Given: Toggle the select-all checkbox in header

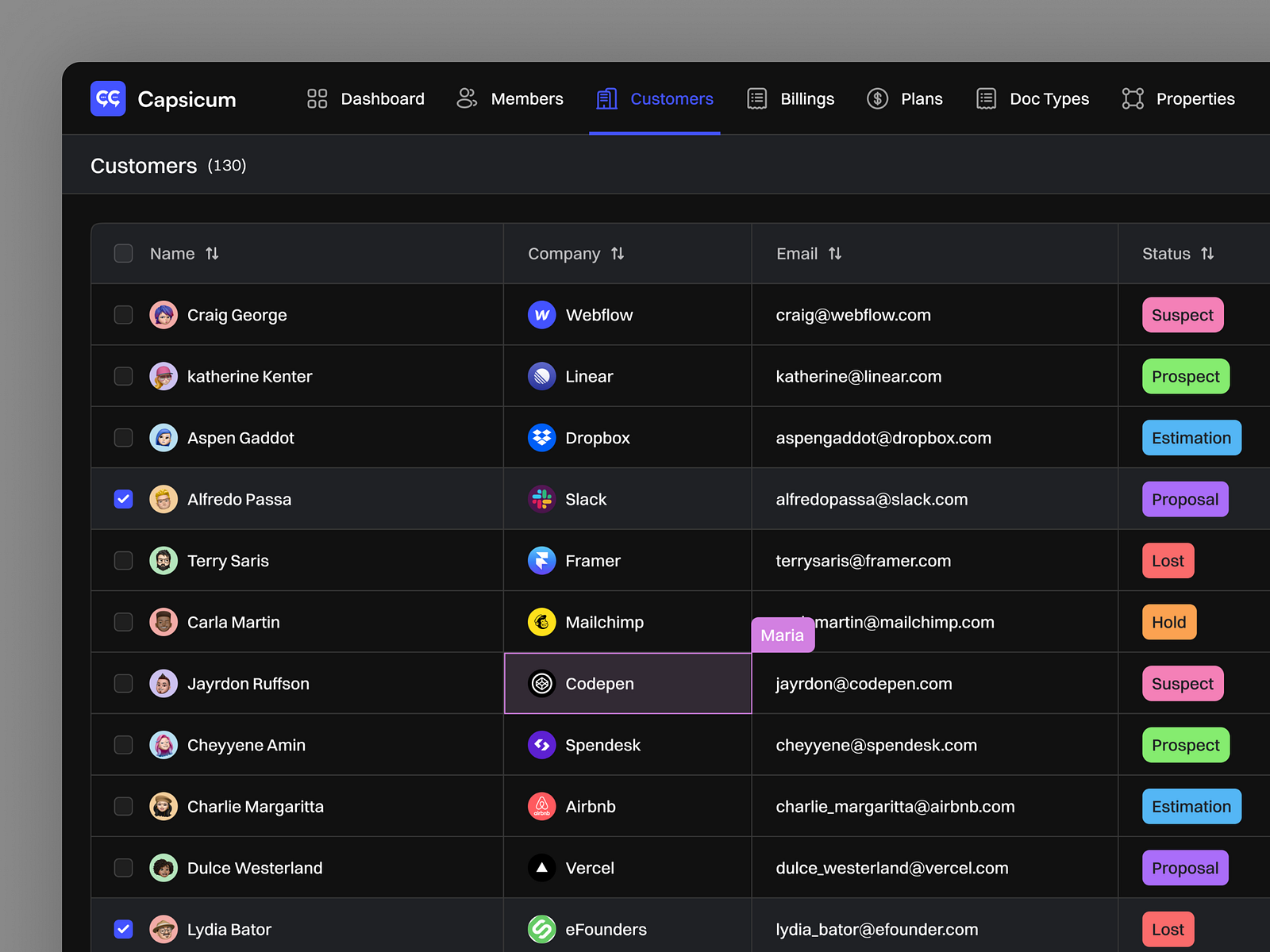Looking at the screenshot, I should point(124,253).
